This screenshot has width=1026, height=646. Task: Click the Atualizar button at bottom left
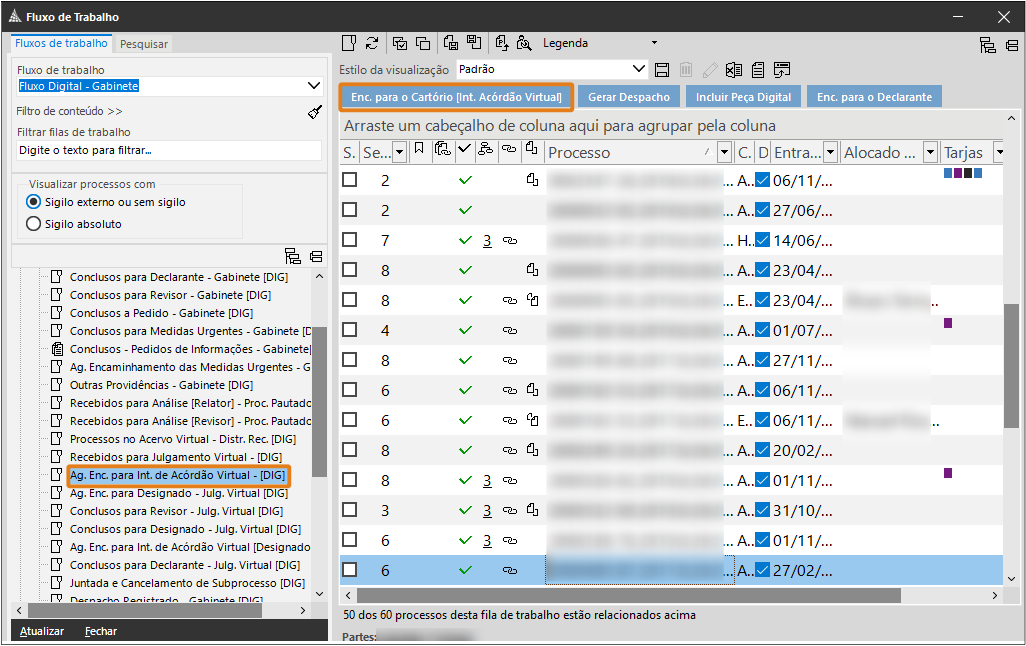(x=42, y=631)
